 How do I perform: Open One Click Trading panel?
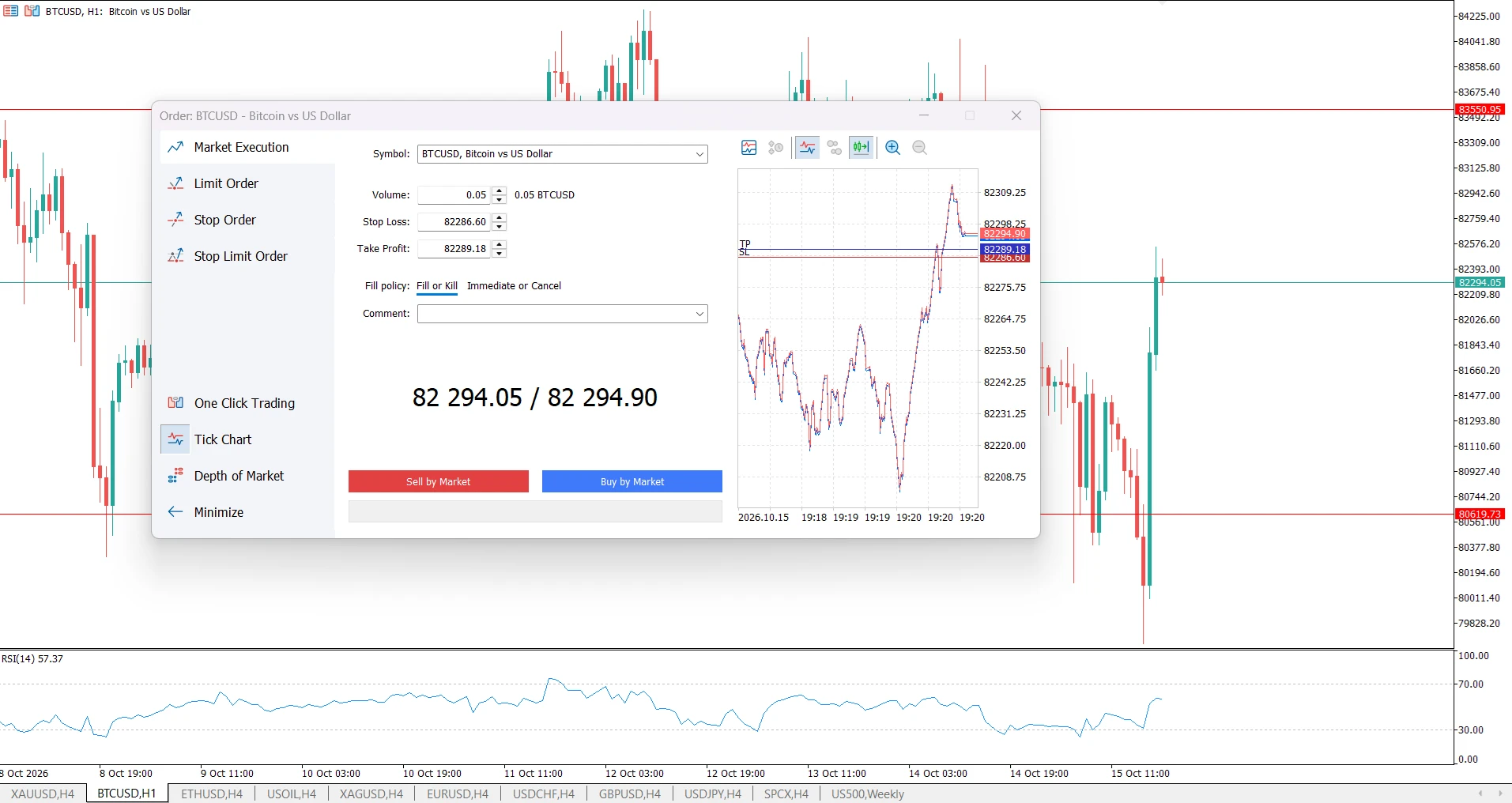click(x=247, y=403)
